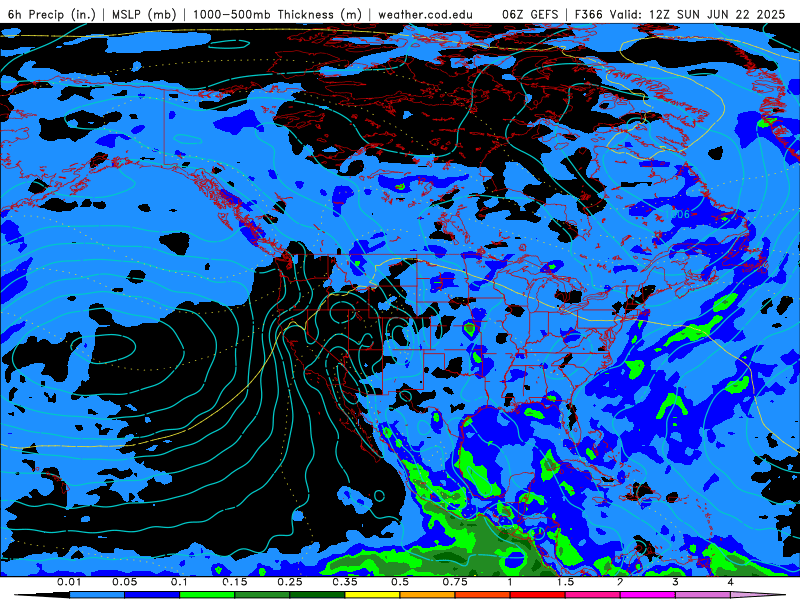Click the pink legend swatch after 1.5
Image resolution: width=800 pixels, height=600 pixels.
(x=593, y=595)
